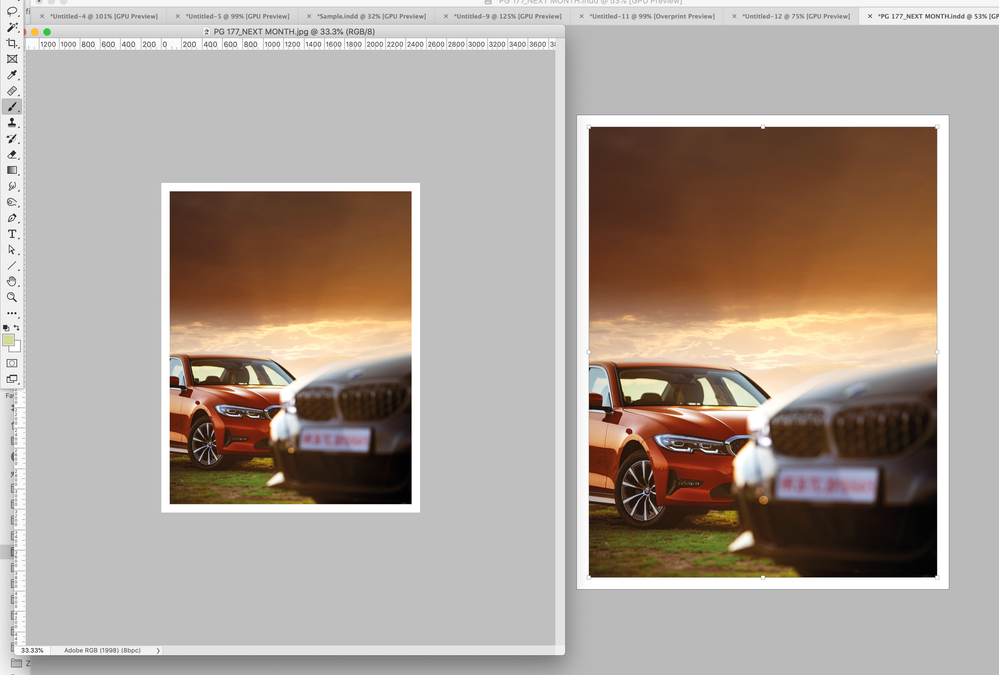Select the Lasso tool
This screenshot has height=675, width=999.
pyautogui.click(x=13, y=12)
